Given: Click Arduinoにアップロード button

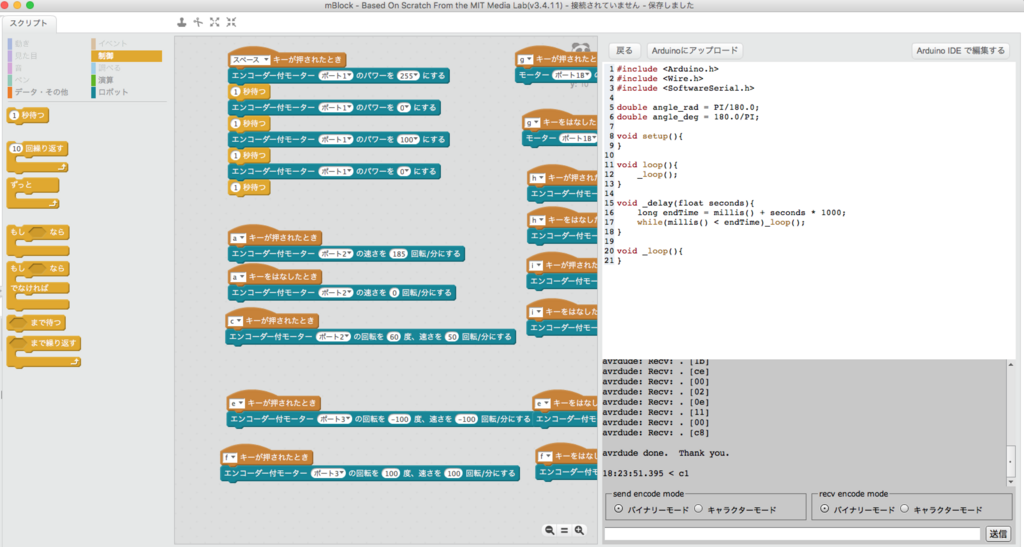Looking at the screenshot, I should tap(695, 50).
